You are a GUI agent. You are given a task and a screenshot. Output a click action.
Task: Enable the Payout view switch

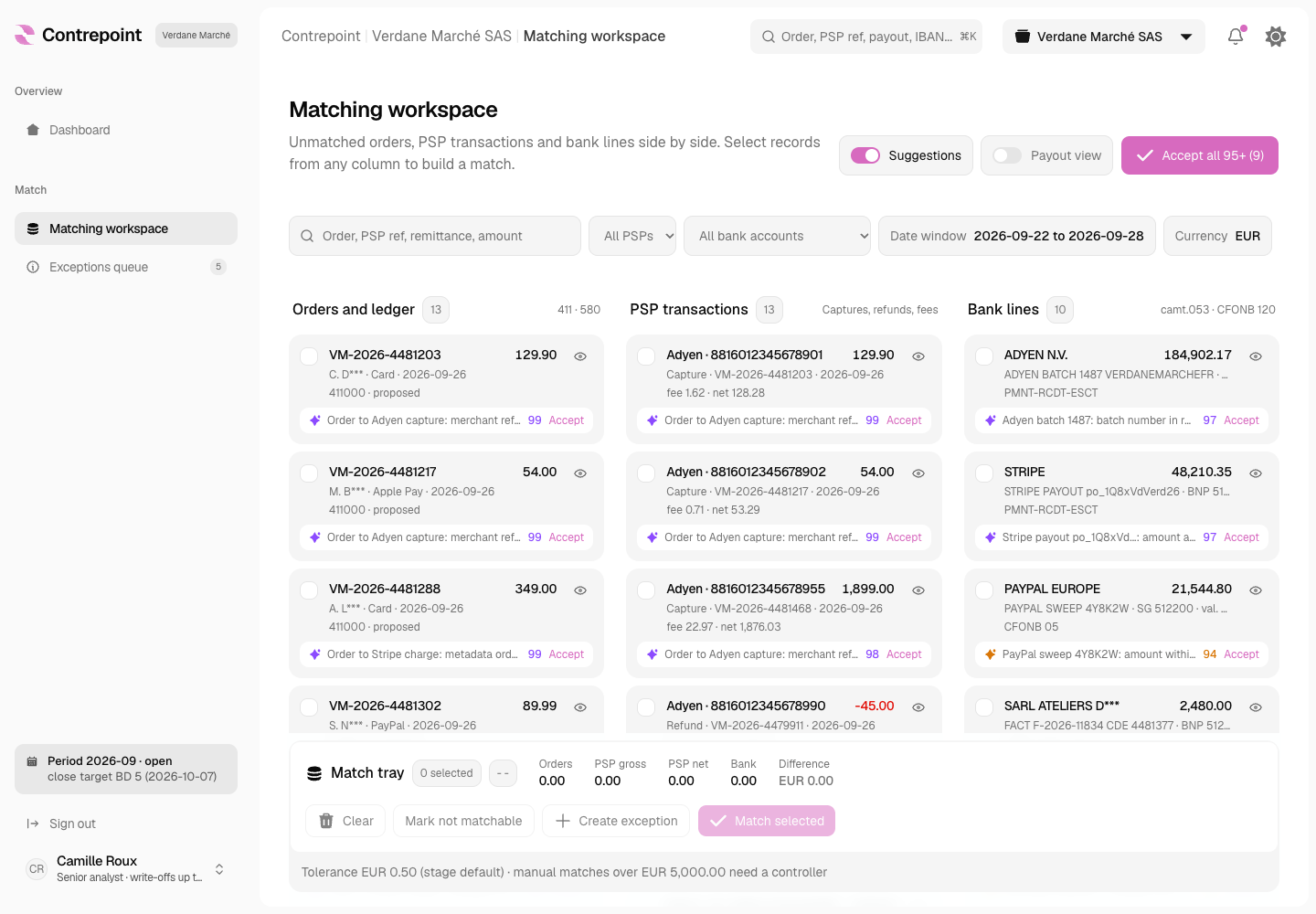tap(1007, 155)
